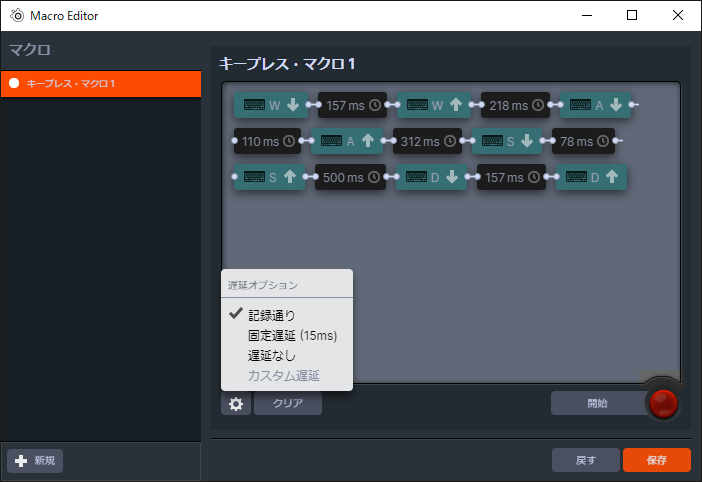Click the 新規 button to add macro
702x482 pixels.
pos(35,461)
